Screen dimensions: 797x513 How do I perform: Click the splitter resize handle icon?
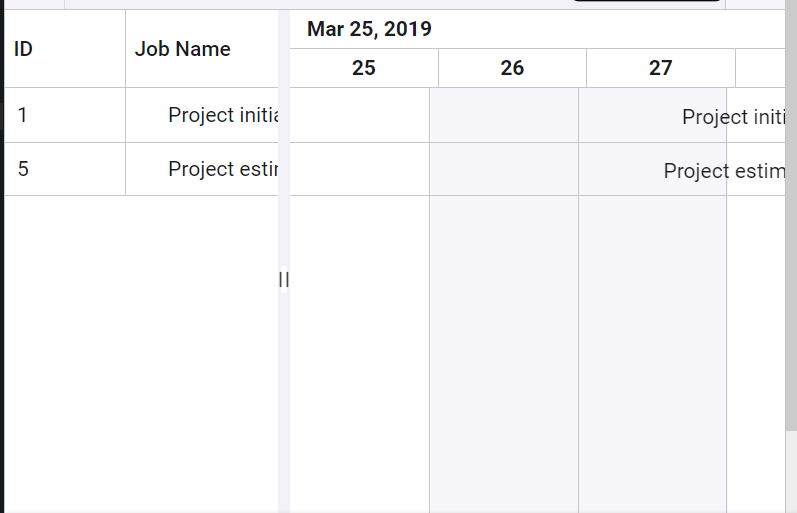click(x=283, y=280)
